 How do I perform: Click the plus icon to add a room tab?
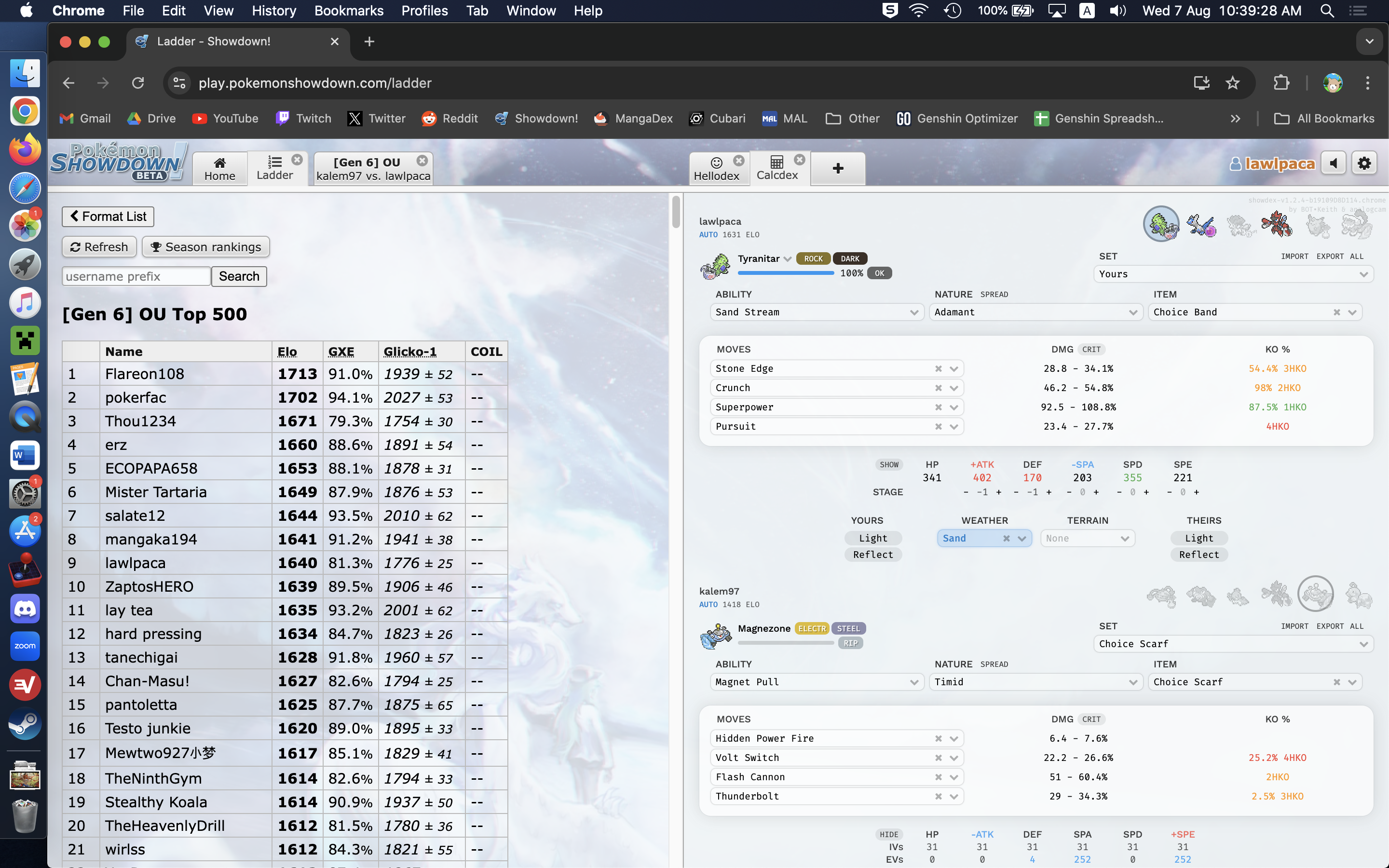click(x=837, y=168)
